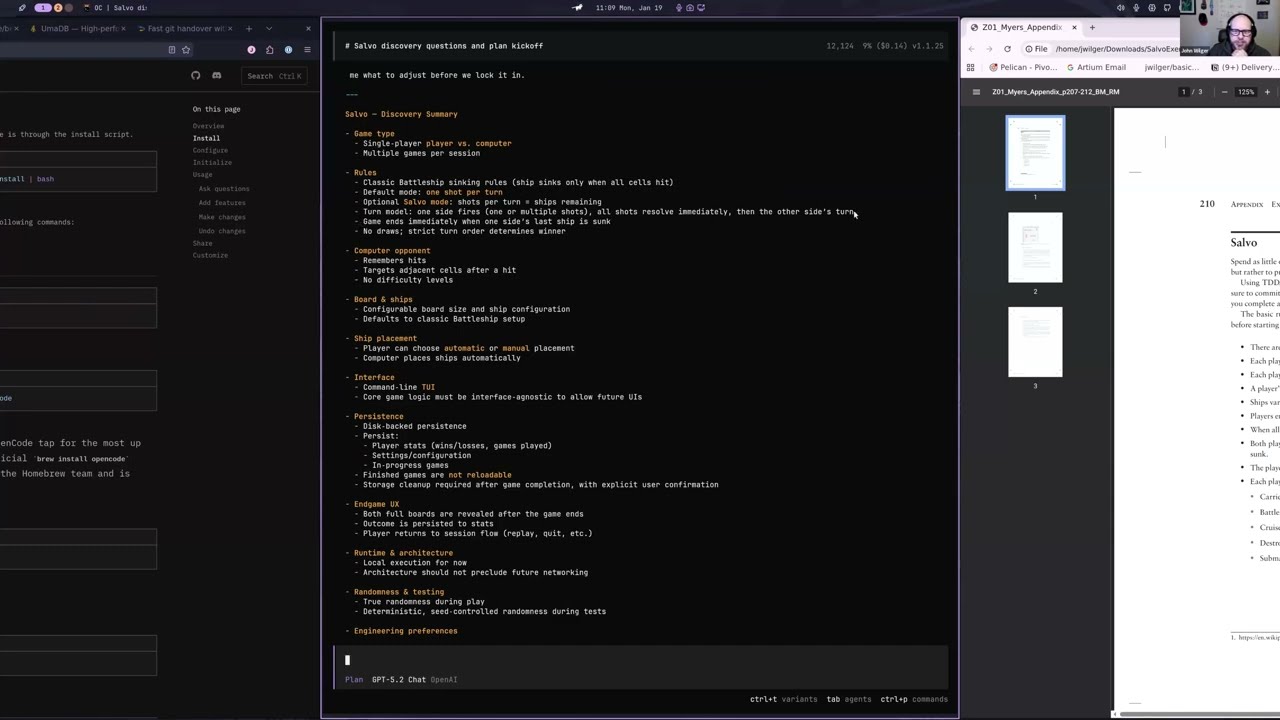Select PDF page 1 thumbnail
This screenshot has height=720, width=1280.
[x=1035, y=153]
